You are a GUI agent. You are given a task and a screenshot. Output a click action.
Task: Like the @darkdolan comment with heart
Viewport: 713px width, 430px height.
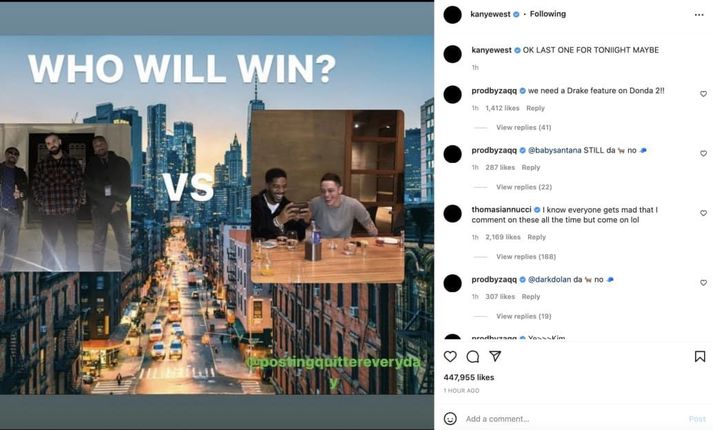click(703, 282)
